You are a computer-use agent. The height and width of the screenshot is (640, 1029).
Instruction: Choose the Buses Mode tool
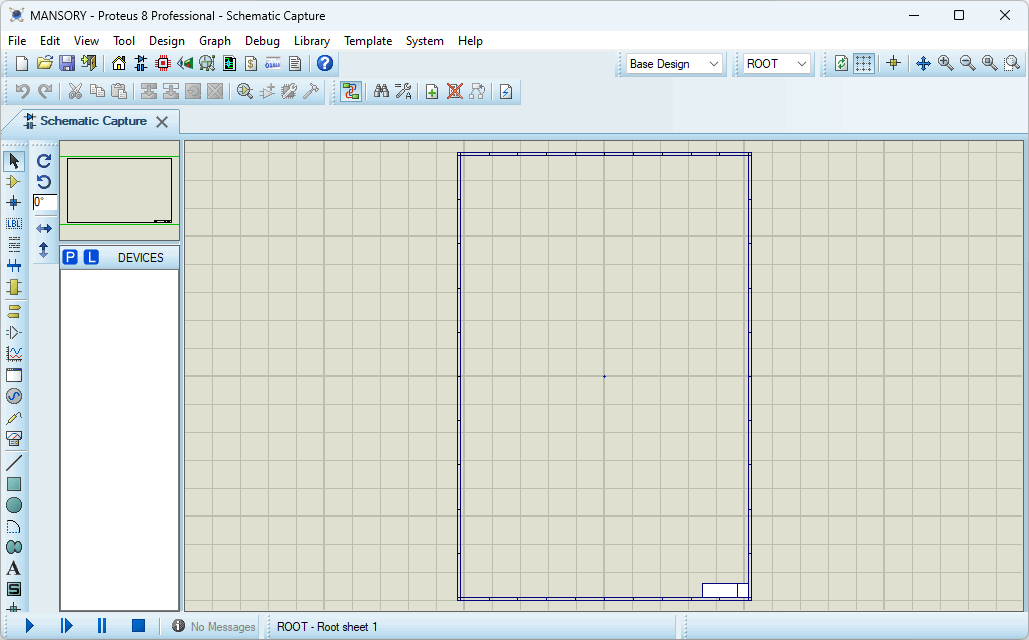pyautogui.click(x=14, y=263)
